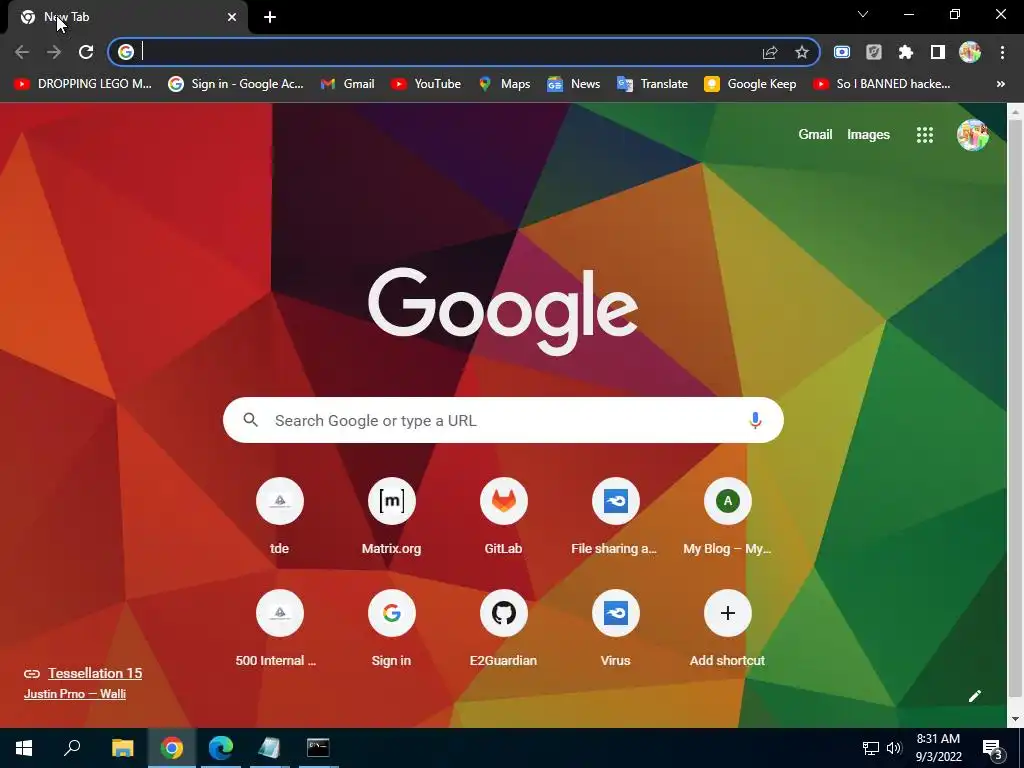Click the volume speaker tray icon
The width and height of the screenshot is (1024, 768).
click(x=894, y=748)
